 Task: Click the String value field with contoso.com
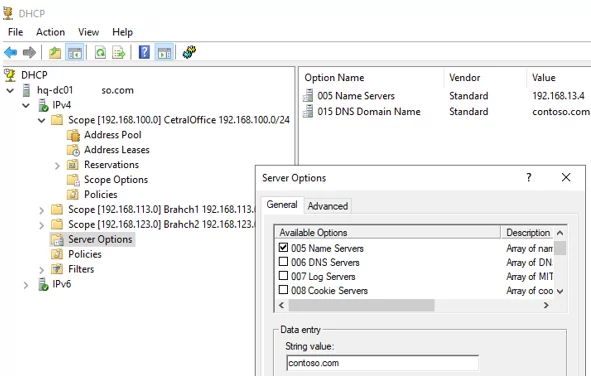click(382, 363)
